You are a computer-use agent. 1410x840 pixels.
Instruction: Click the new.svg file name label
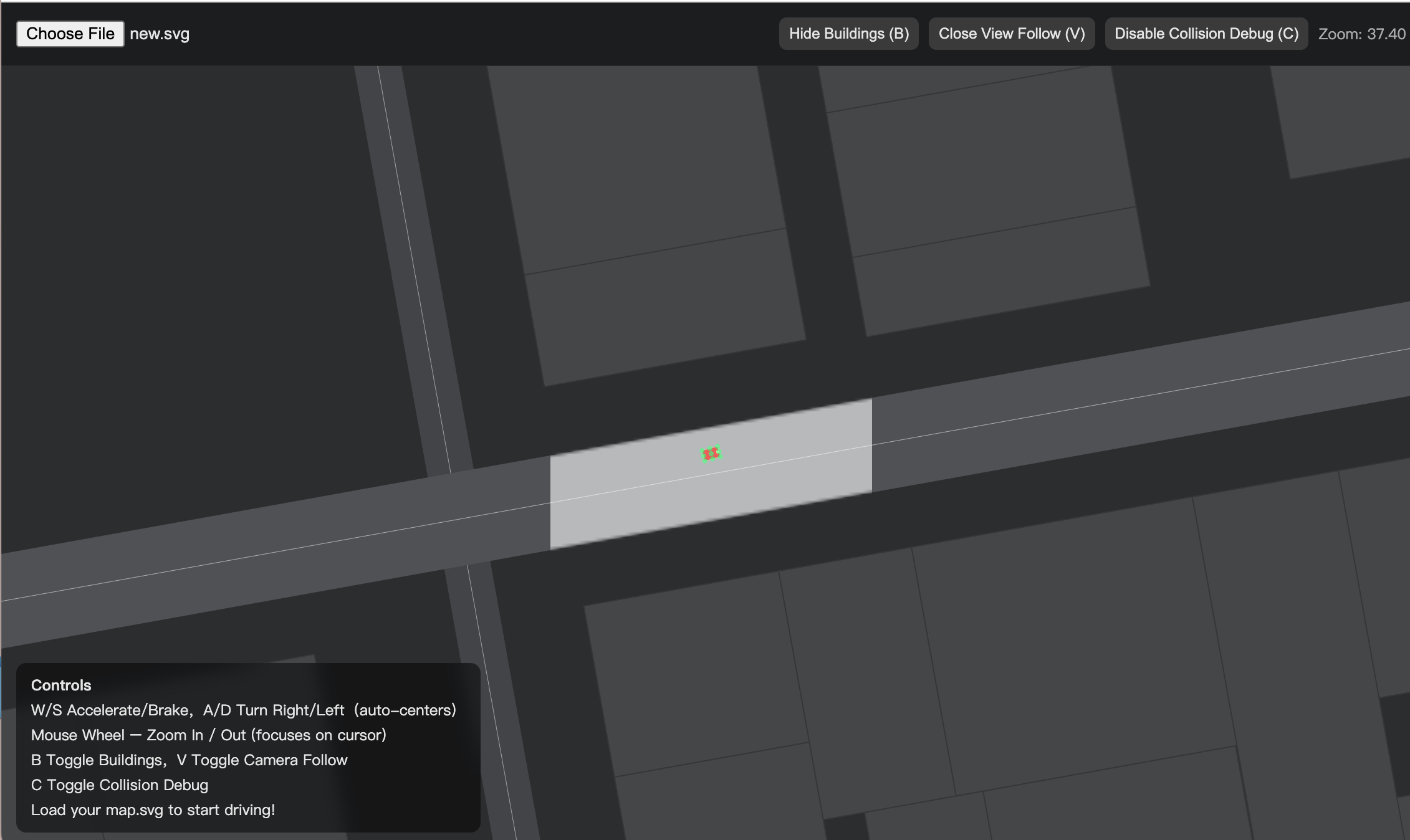tap(160, 34)
